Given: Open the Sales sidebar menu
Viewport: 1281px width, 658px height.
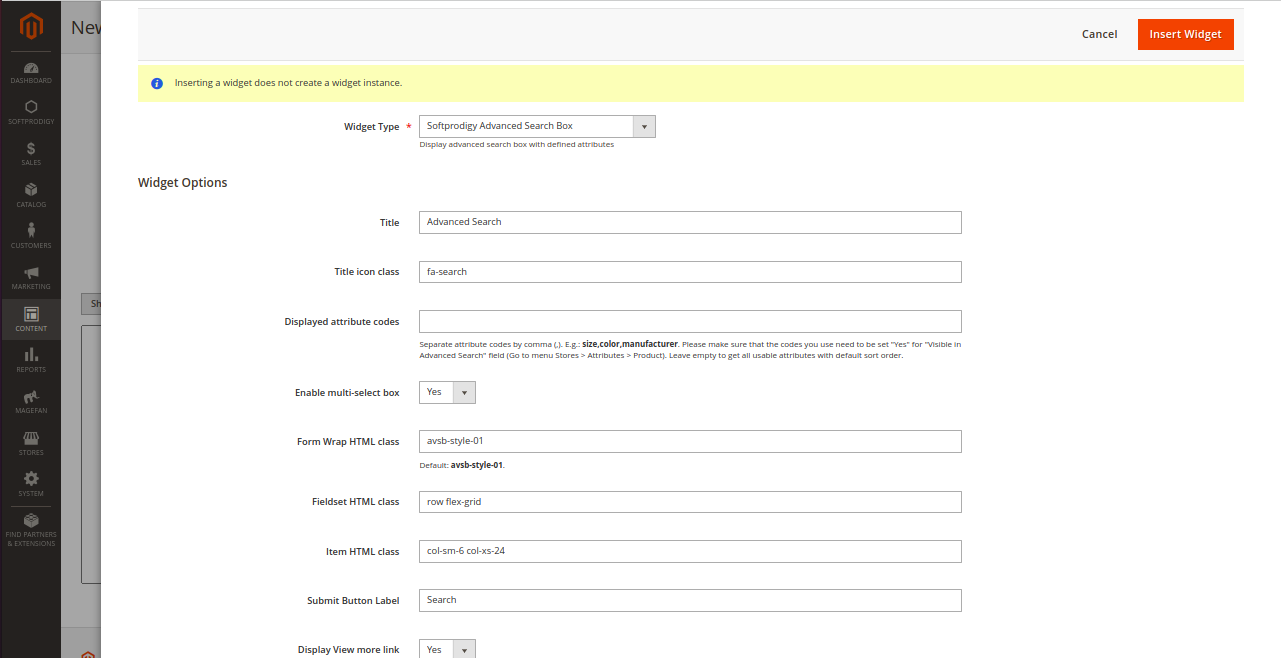Looking at the screenshot, I should (31, 154).
